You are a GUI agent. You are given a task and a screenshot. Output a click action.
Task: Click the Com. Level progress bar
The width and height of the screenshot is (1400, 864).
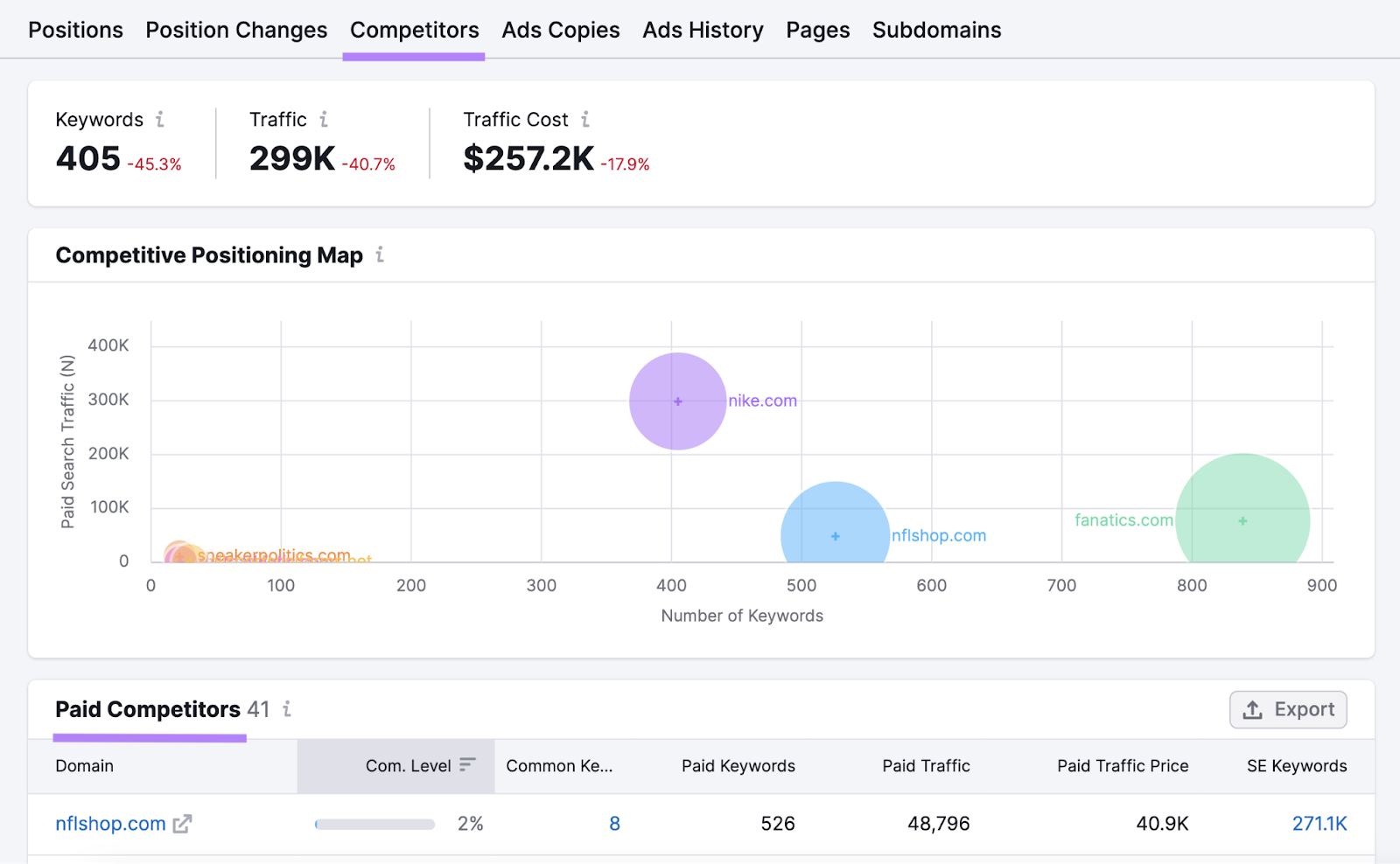(374, 823)
